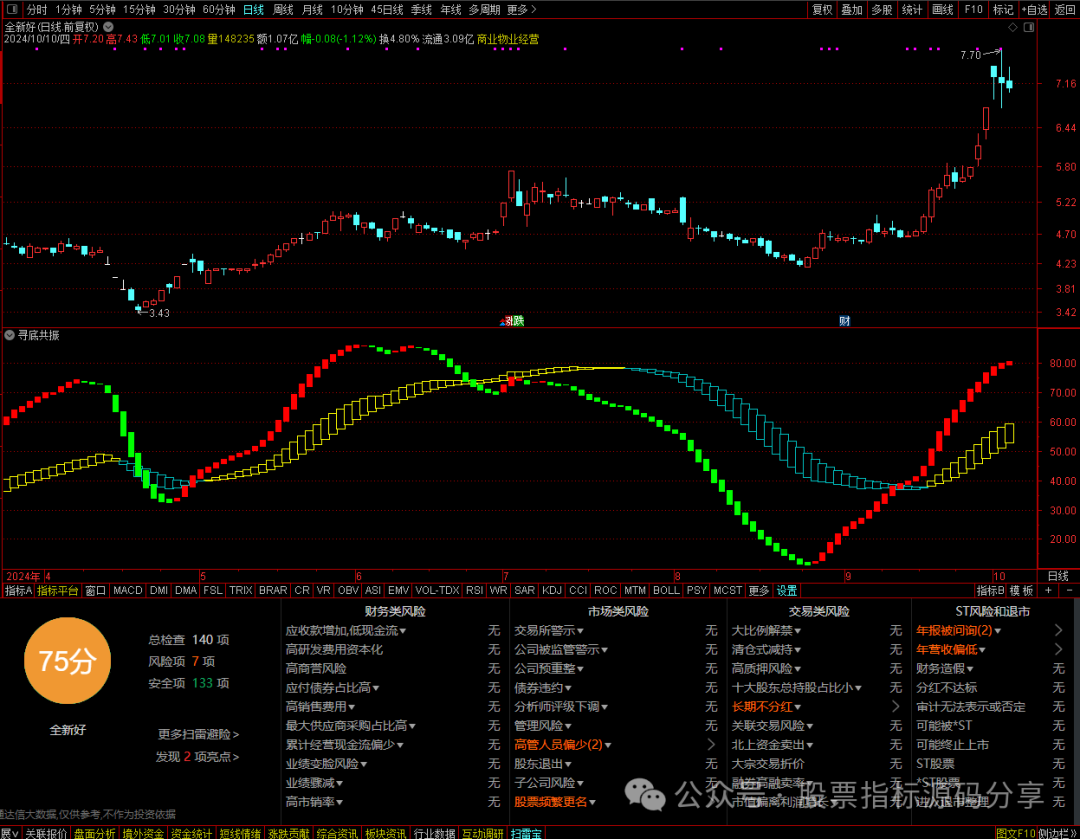The height and width of the screenshot is (839, 1080).
Task: Click the 统计 button
Action: tap(912, 10)
